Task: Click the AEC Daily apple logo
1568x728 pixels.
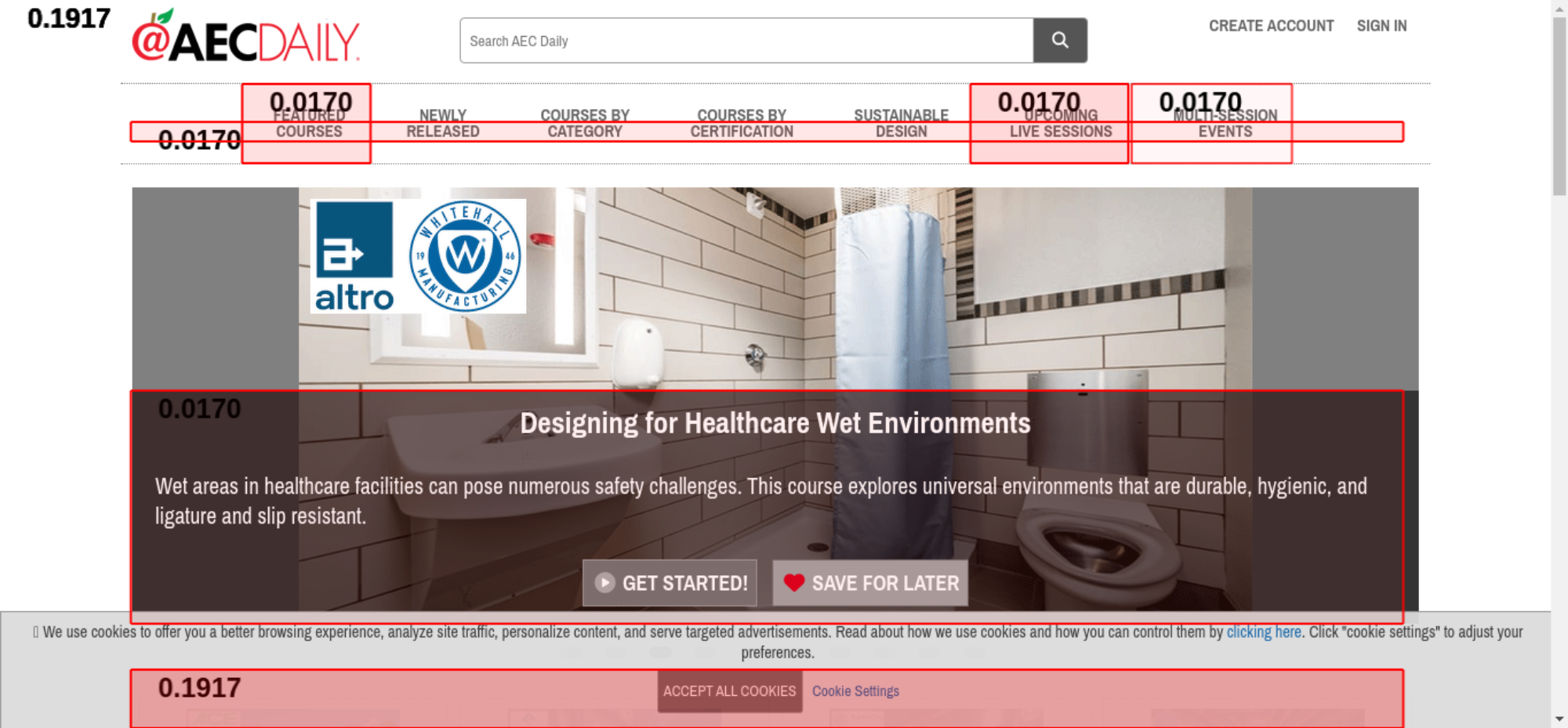Action: [245, 36]
